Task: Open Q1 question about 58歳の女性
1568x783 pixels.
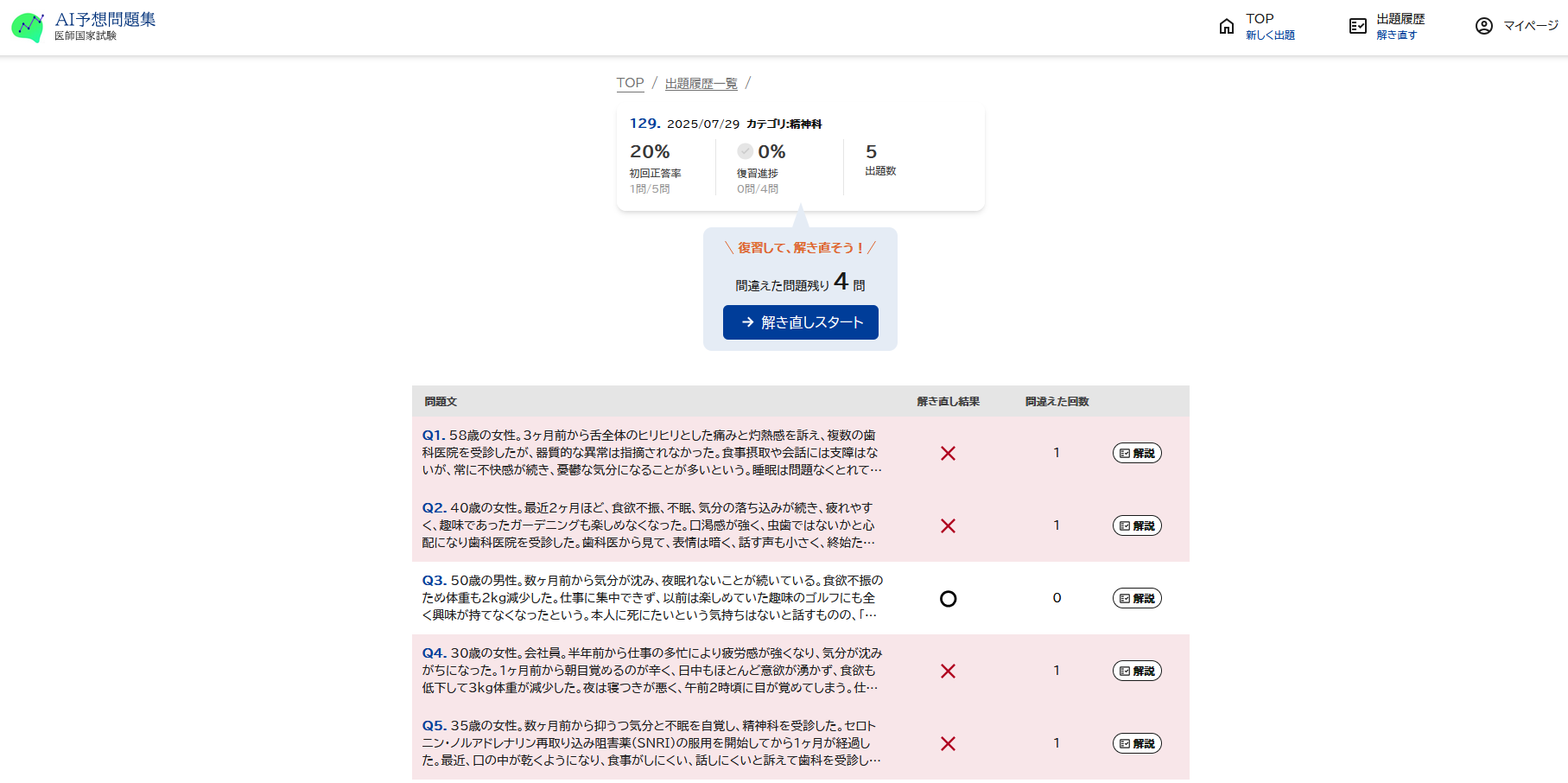Action: tap(652, 453)
